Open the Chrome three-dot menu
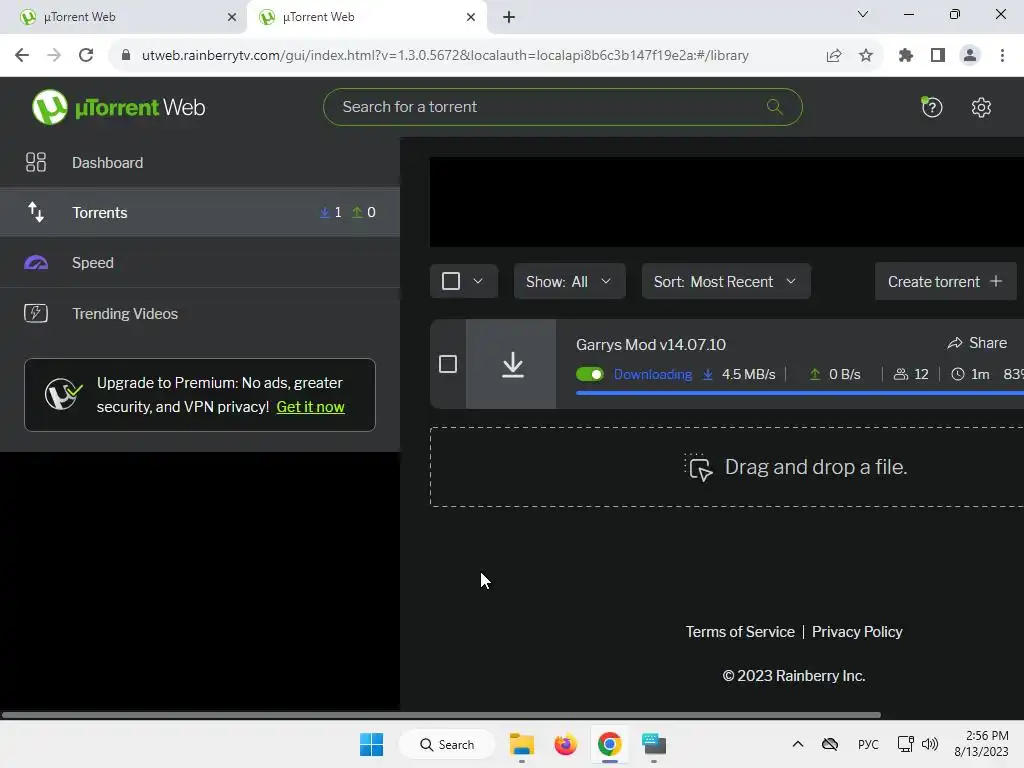 coord(1002,55)
